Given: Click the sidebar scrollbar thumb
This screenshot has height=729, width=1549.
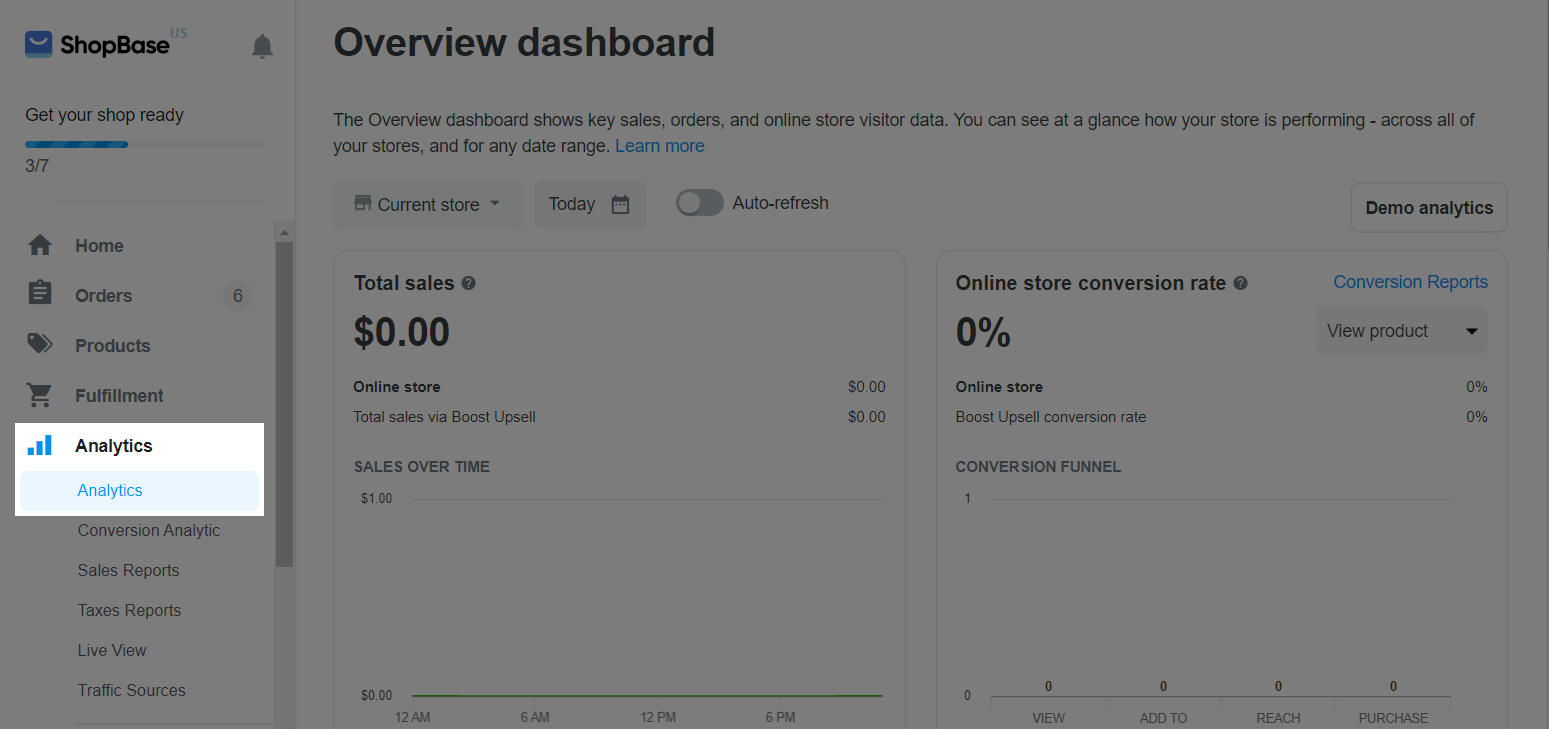Looking at the screenshot, I should [284, 404].
